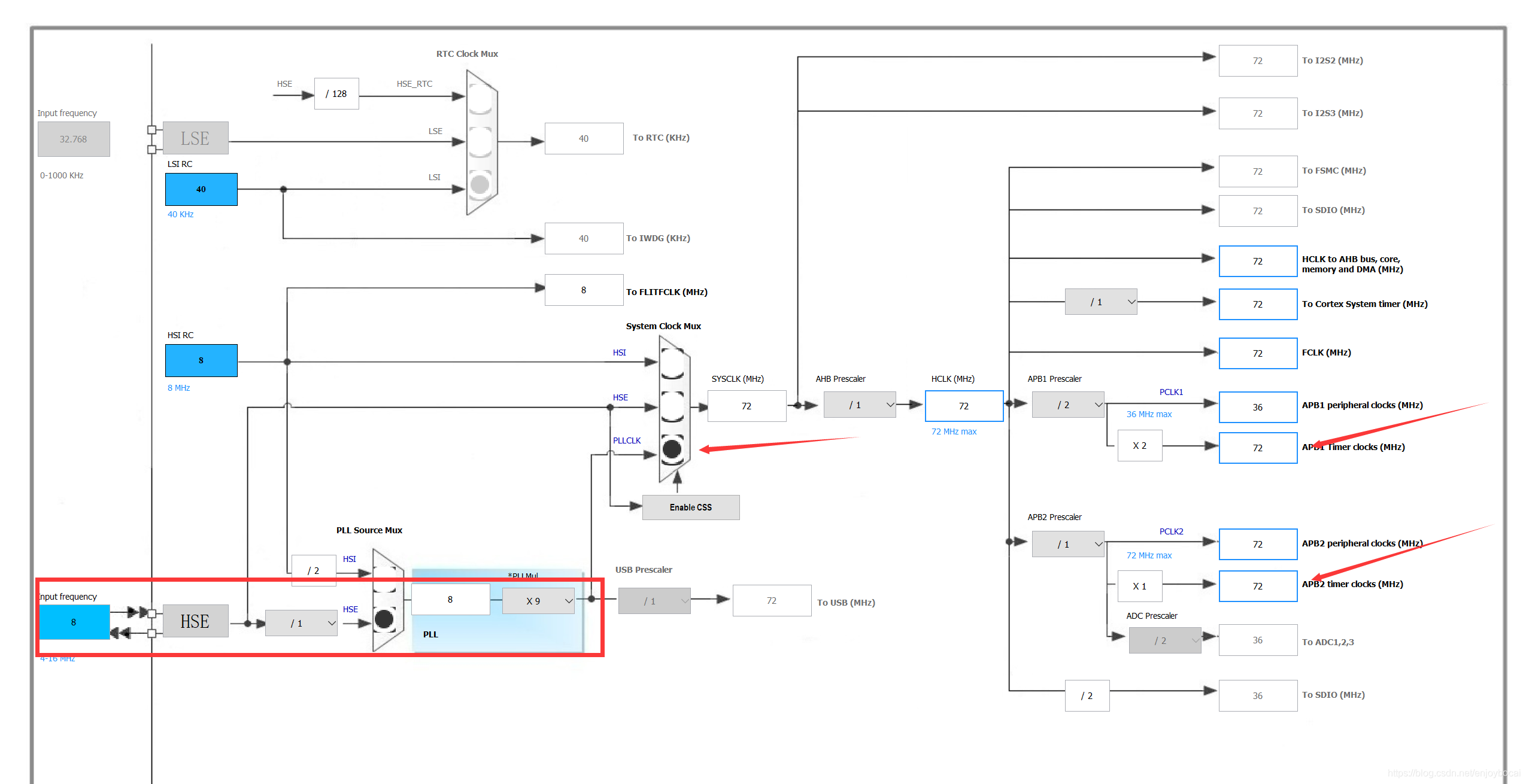This screenshot has width=1526, height=784.
Task: Click the SYSCLK (MHz) value box
Action: tap(747, 406)
